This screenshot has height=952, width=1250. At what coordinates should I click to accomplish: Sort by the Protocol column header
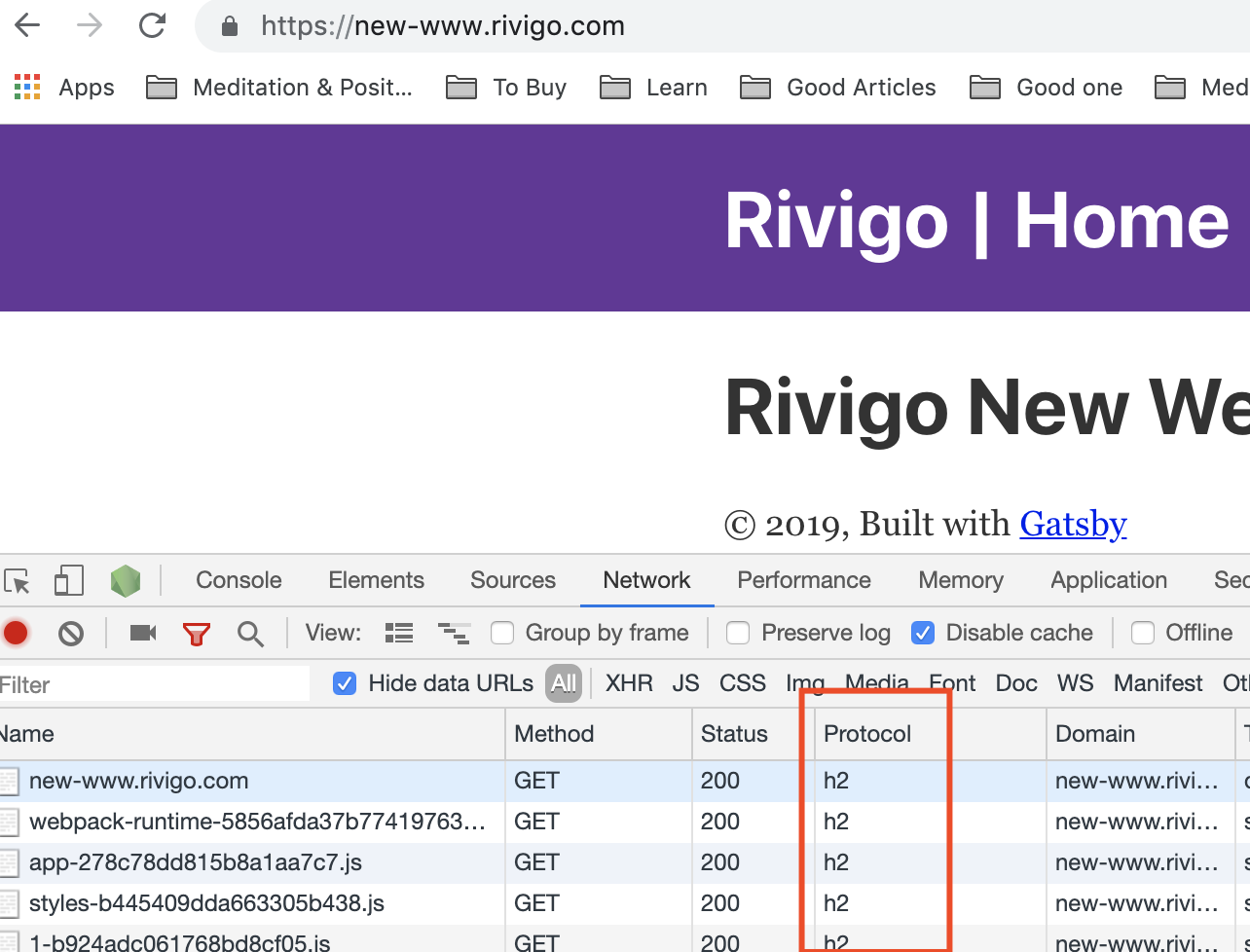[931, 734]
